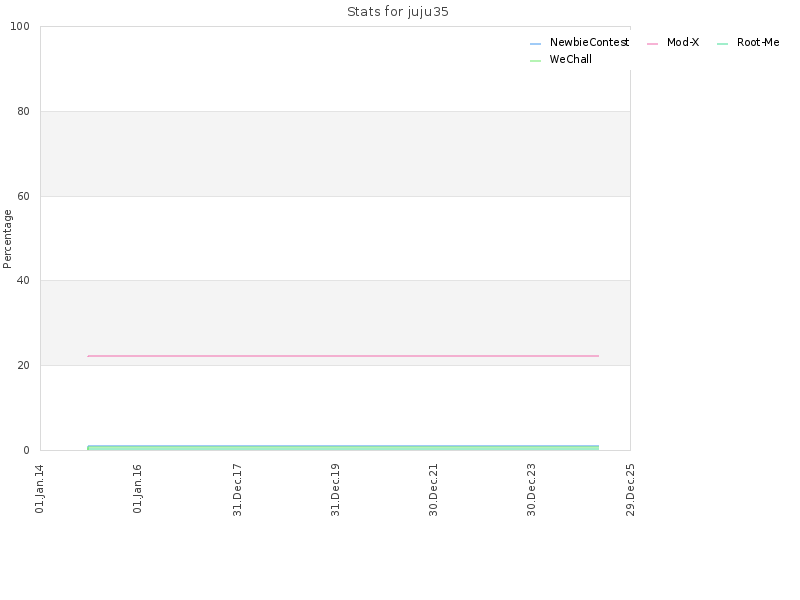The image size is (800, 600).
Task: Click the blue NewbieContest legend swatch
Action: pyautogui.click(x=535, y=44)
